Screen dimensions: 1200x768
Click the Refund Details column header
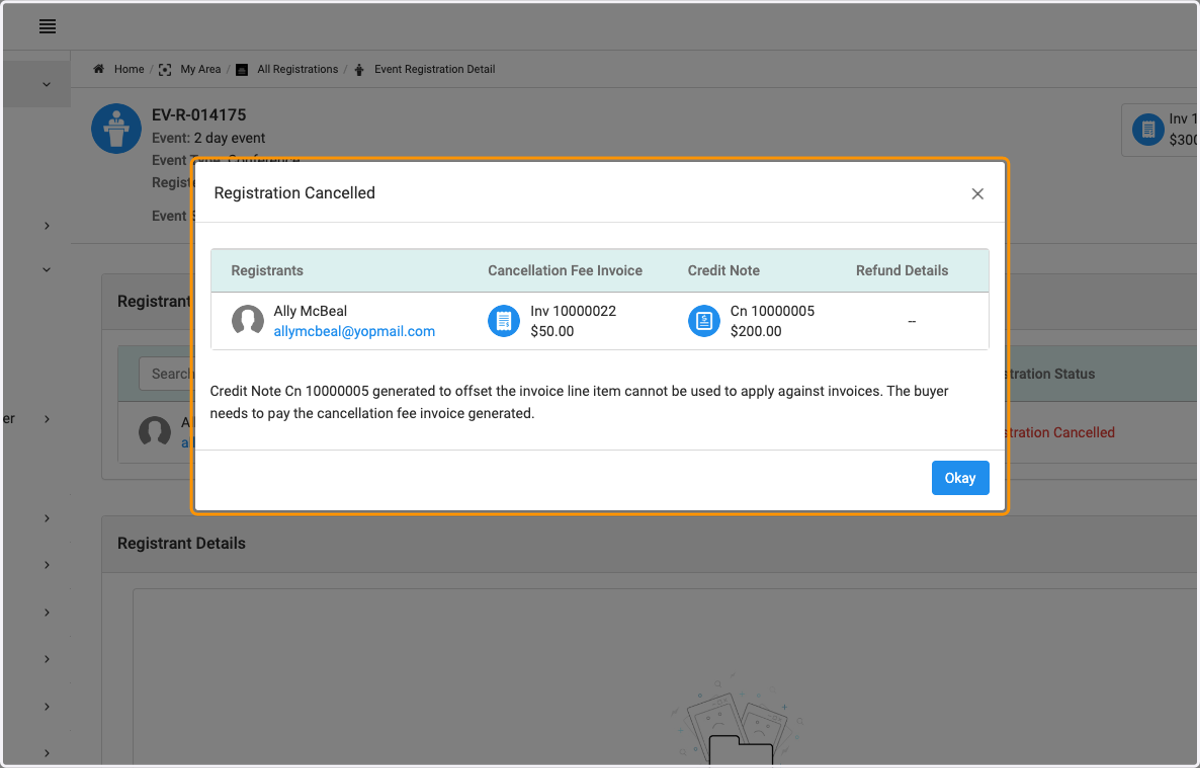(x=902, y=270)
